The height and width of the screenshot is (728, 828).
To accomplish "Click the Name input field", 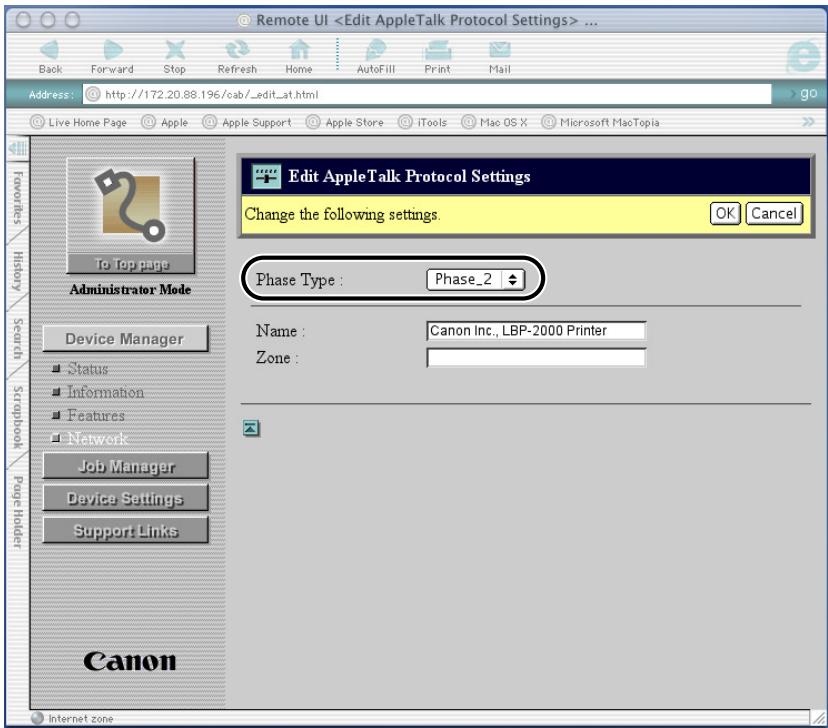I will 536,331.
